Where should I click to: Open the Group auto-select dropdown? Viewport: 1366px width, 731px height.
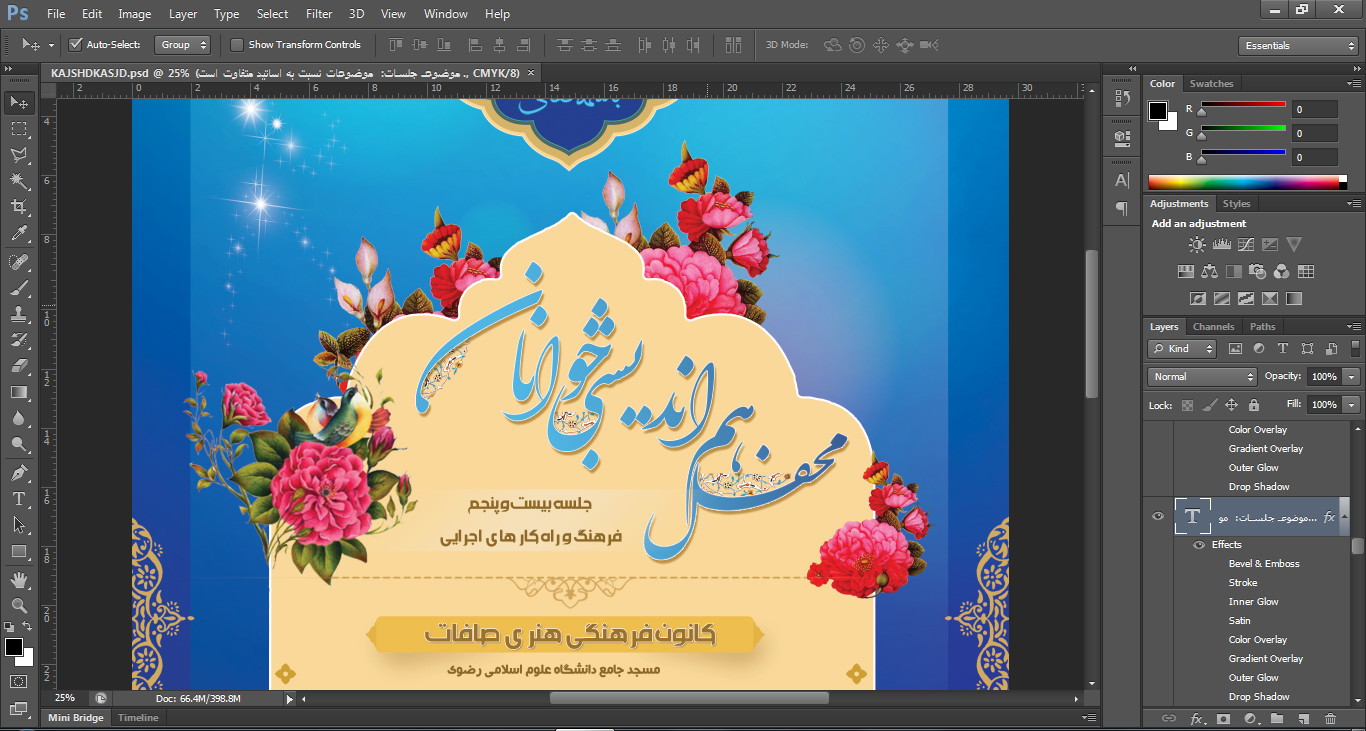184,45
